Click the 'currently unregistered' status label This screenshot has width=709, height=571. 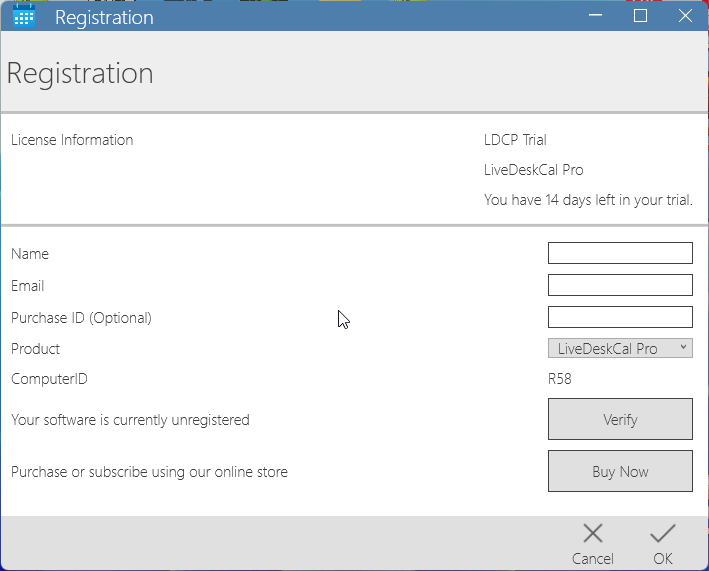click(130, 420)
